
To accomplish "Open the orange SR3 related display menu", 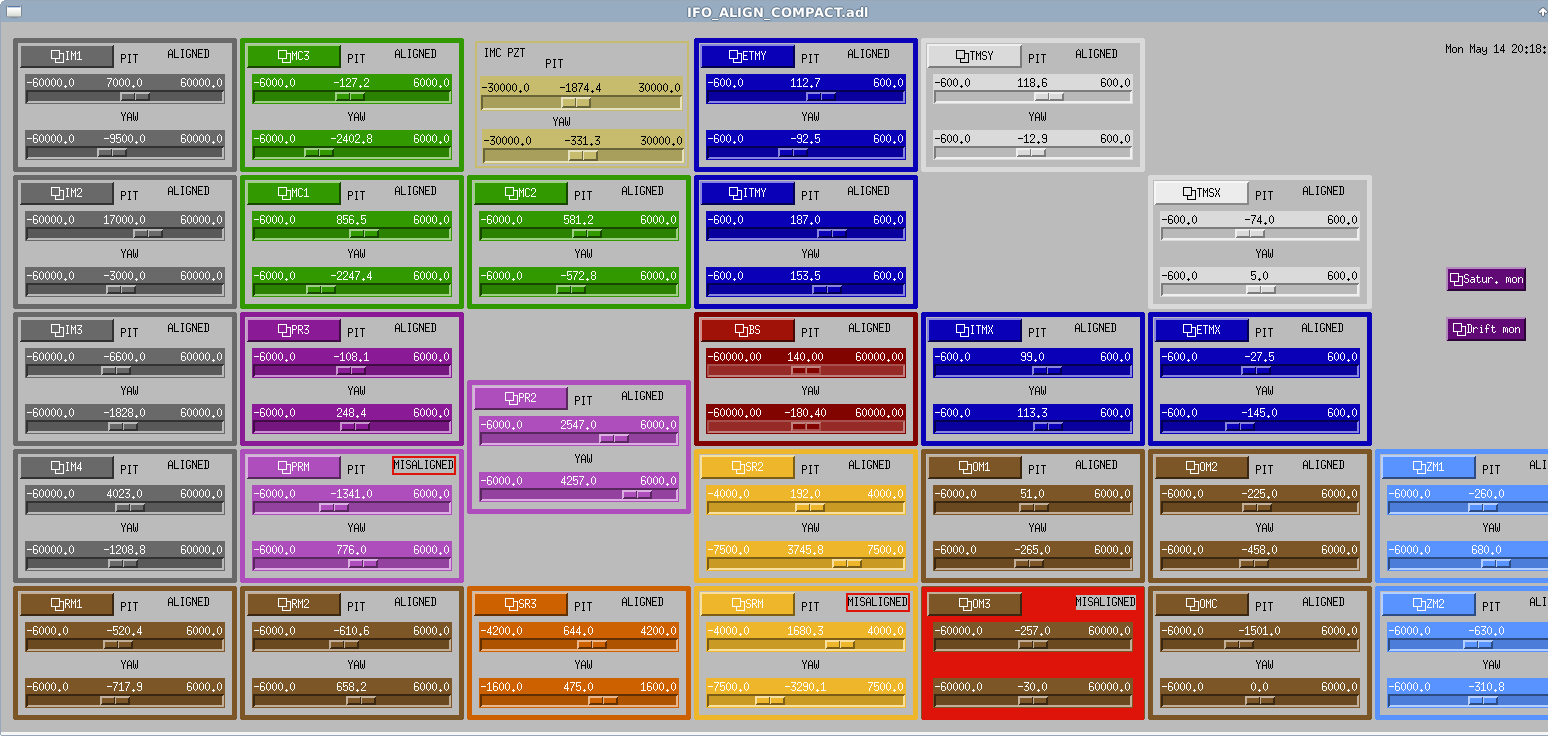I will (x=521, y=605).
